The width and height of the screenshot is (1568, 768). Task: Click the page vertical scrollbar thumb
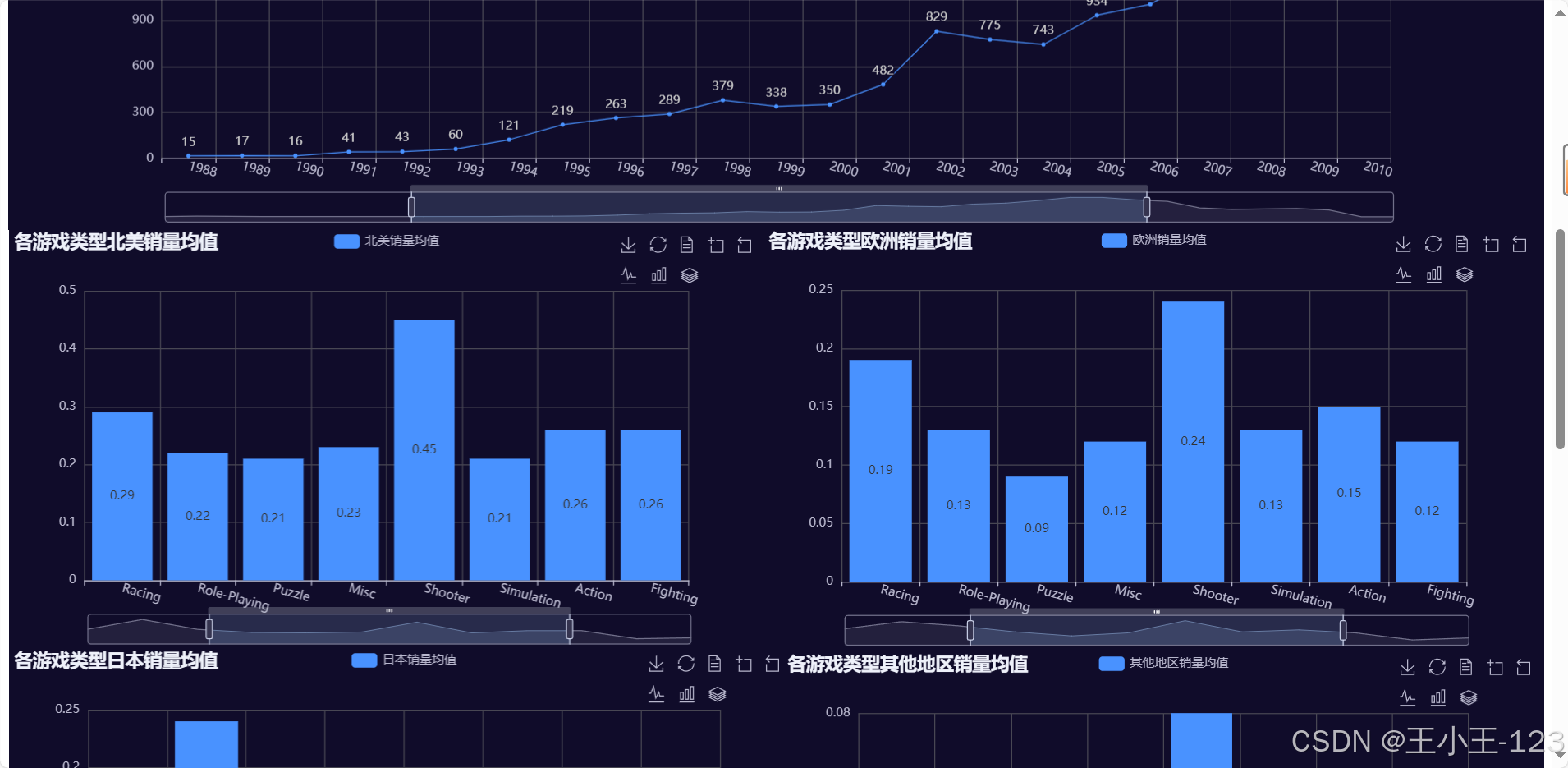[1560, 338]
